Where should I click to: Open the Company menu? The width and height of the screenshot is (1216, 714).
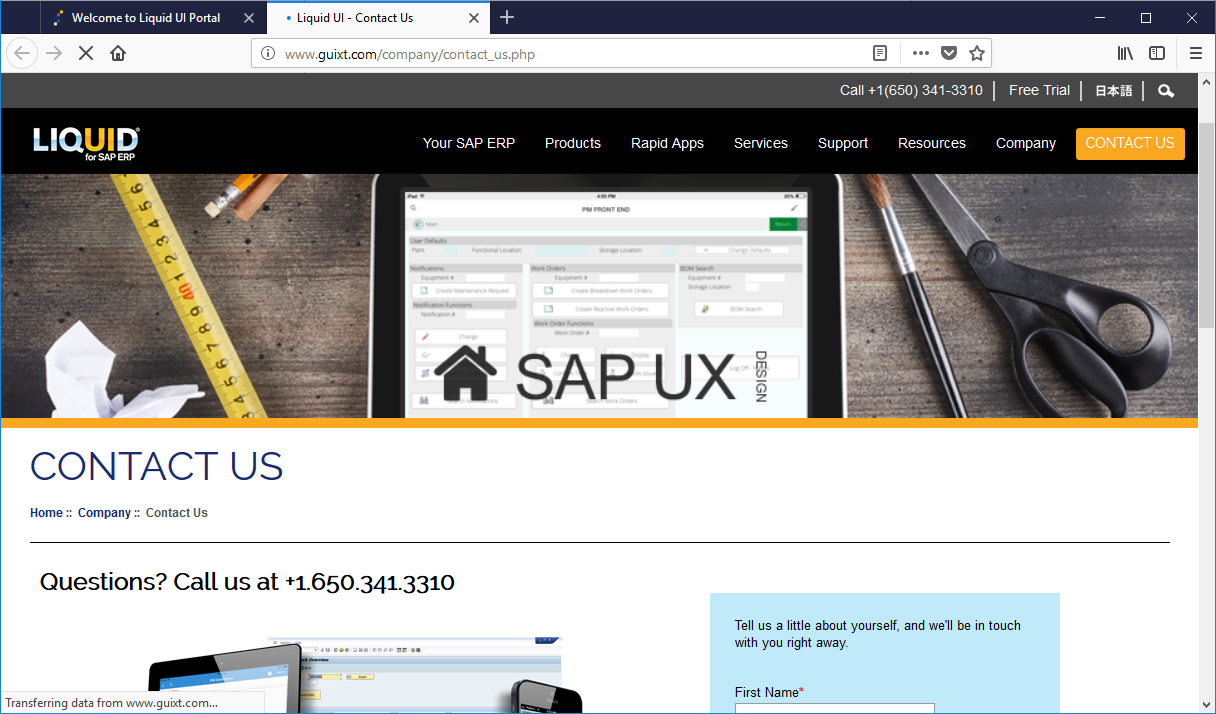coord(1026,143)
